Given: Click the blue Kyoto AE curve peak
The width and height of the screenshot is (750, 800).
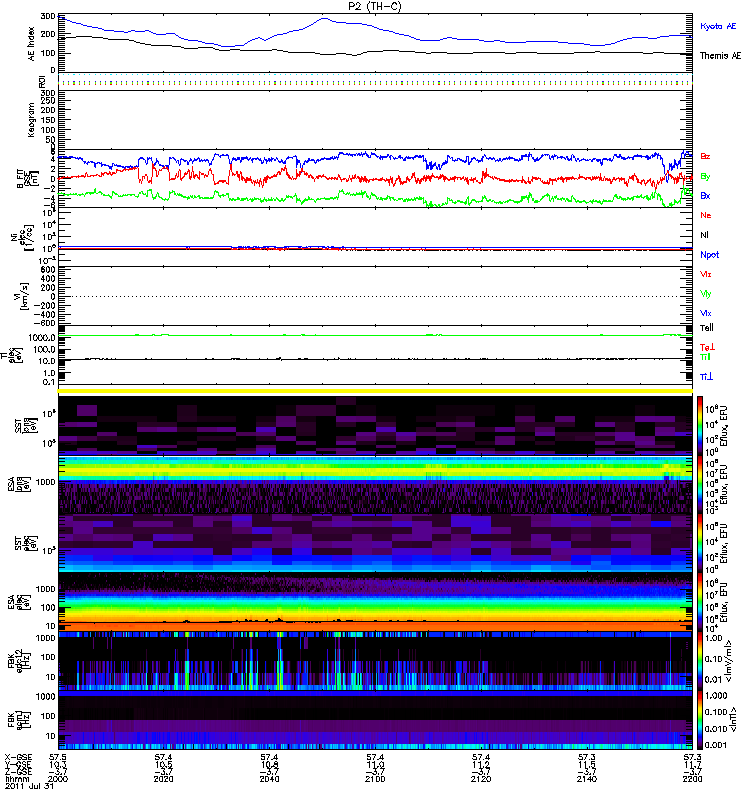Looking at the screenshot, I should [x=324, y=18].
